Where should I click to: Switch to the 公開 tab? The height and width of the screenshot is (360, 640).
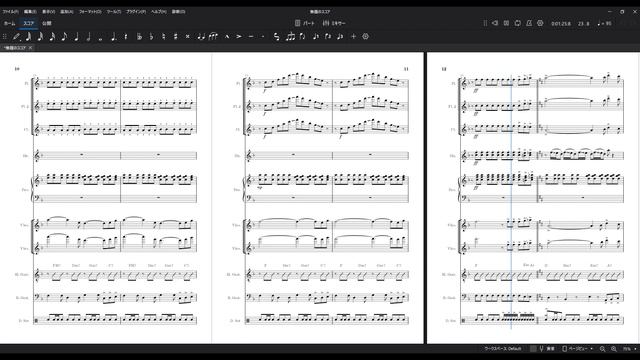[47, 24]
